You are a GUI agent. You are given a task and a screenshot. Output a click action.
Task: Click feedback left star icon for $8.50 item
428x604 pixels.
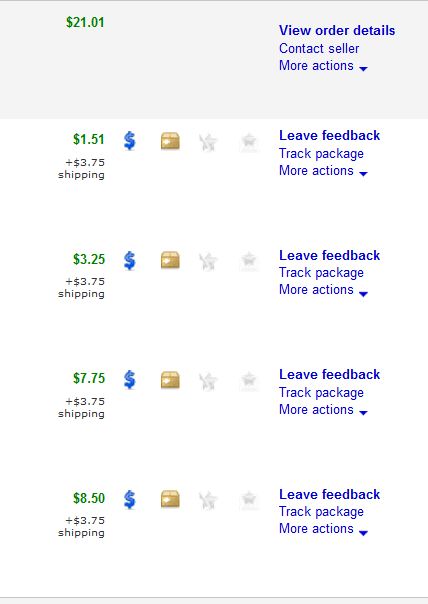(x=208, y=500)
